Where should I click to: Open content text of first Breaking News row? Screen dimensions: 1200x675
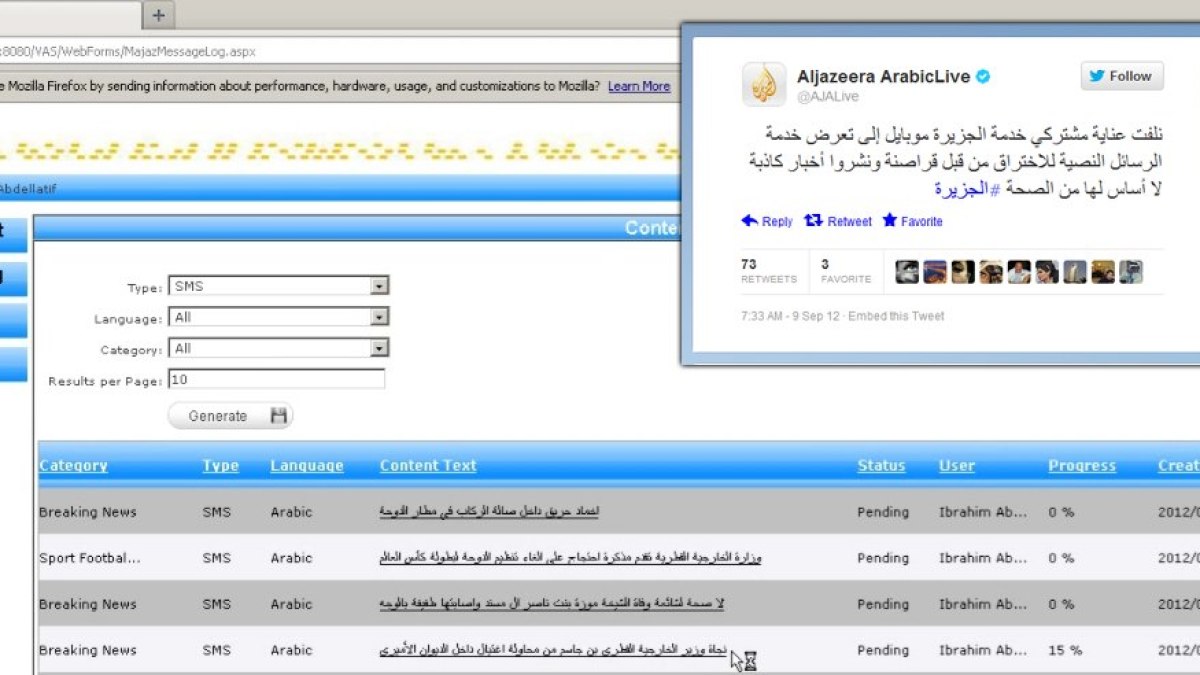[489, 512]
